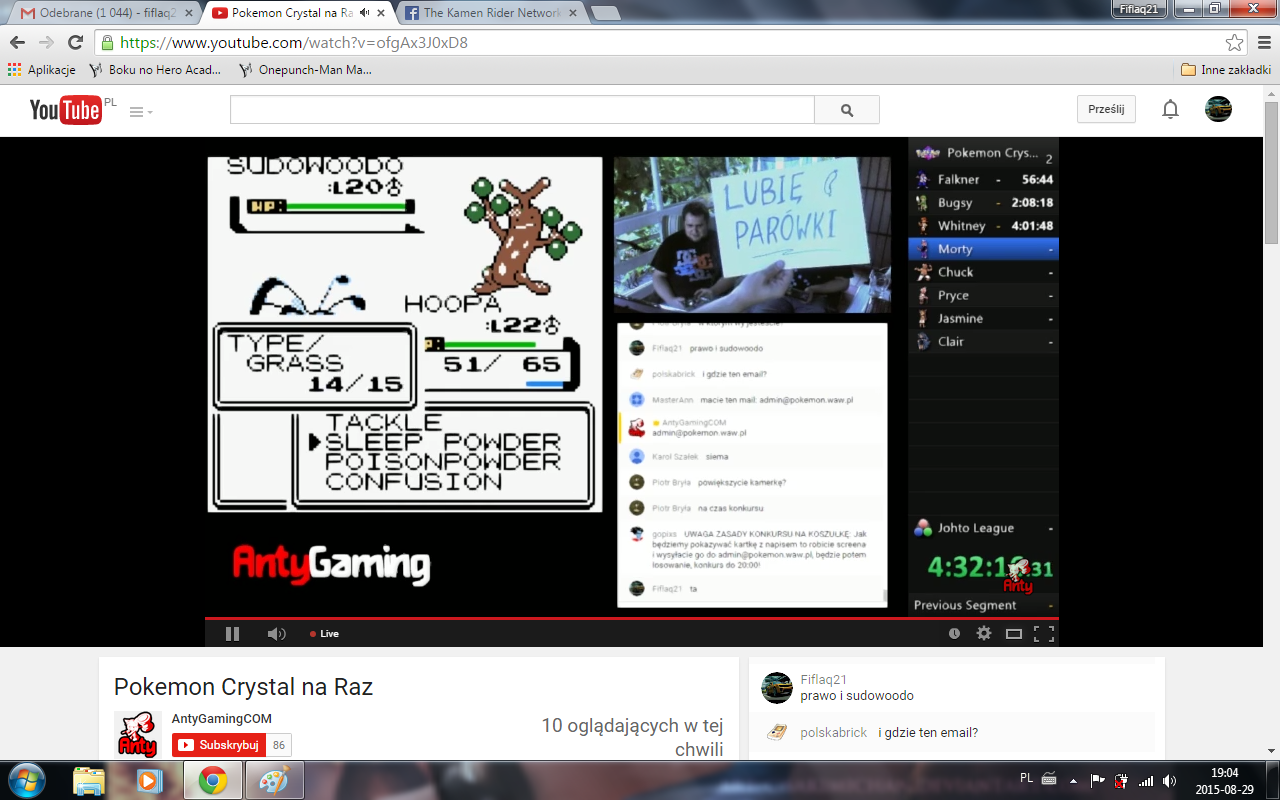This screenshot has width=1280, height=800.
Task: Click the Watch Later clock icon
Action: [954, 633]
